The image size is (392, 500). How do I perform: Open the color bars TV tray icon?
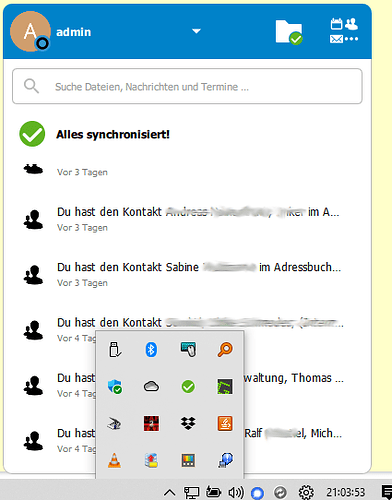[x=188, y=461]
